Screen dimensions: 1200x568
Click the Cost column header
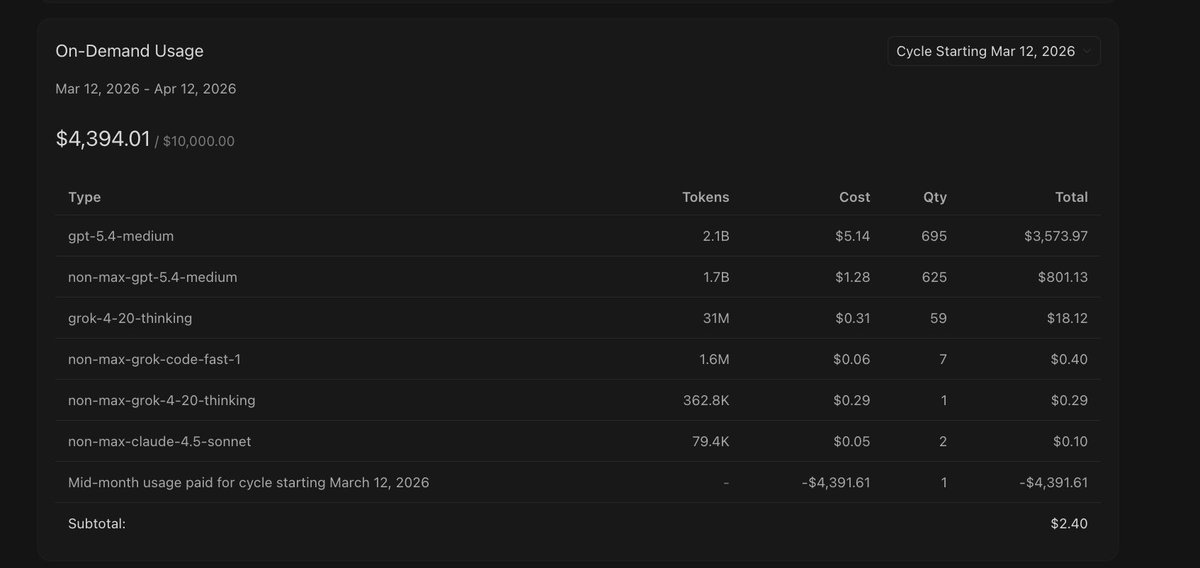pos(854,197)
